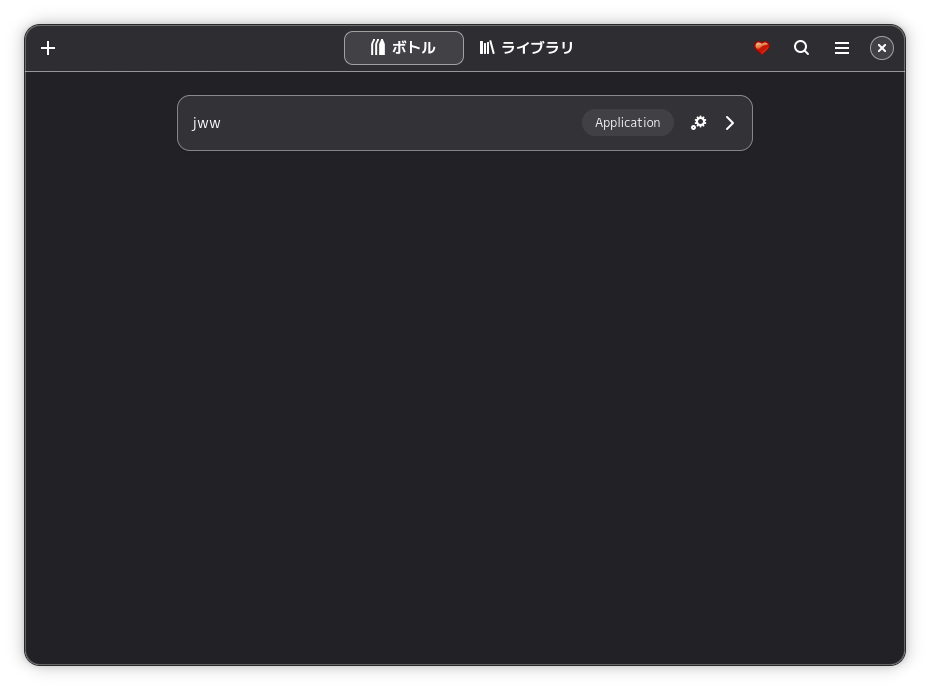Open search with the magnifier icon
The image size is (930, 690).
(x=802, y=48)
